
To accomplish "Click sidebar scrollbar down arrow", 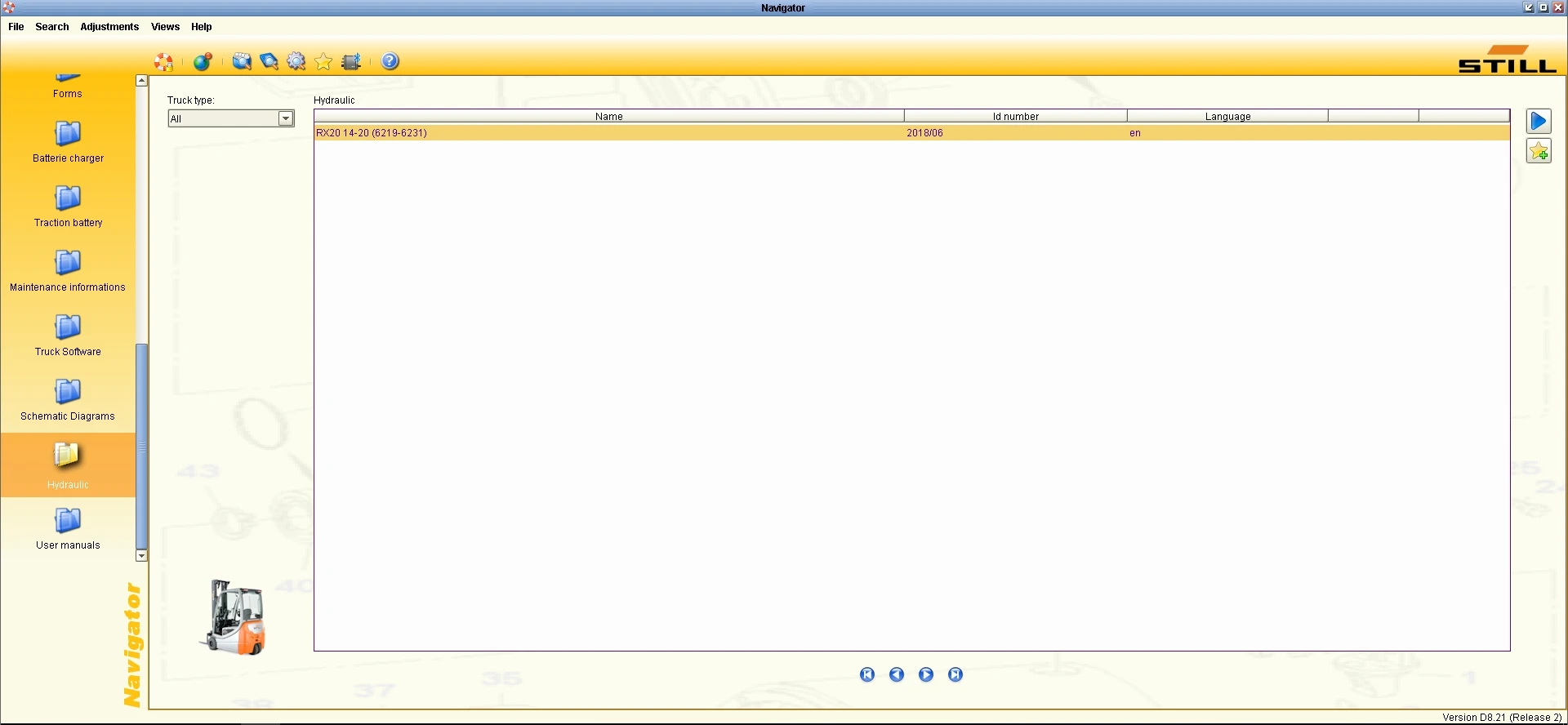I will (141, 556).
